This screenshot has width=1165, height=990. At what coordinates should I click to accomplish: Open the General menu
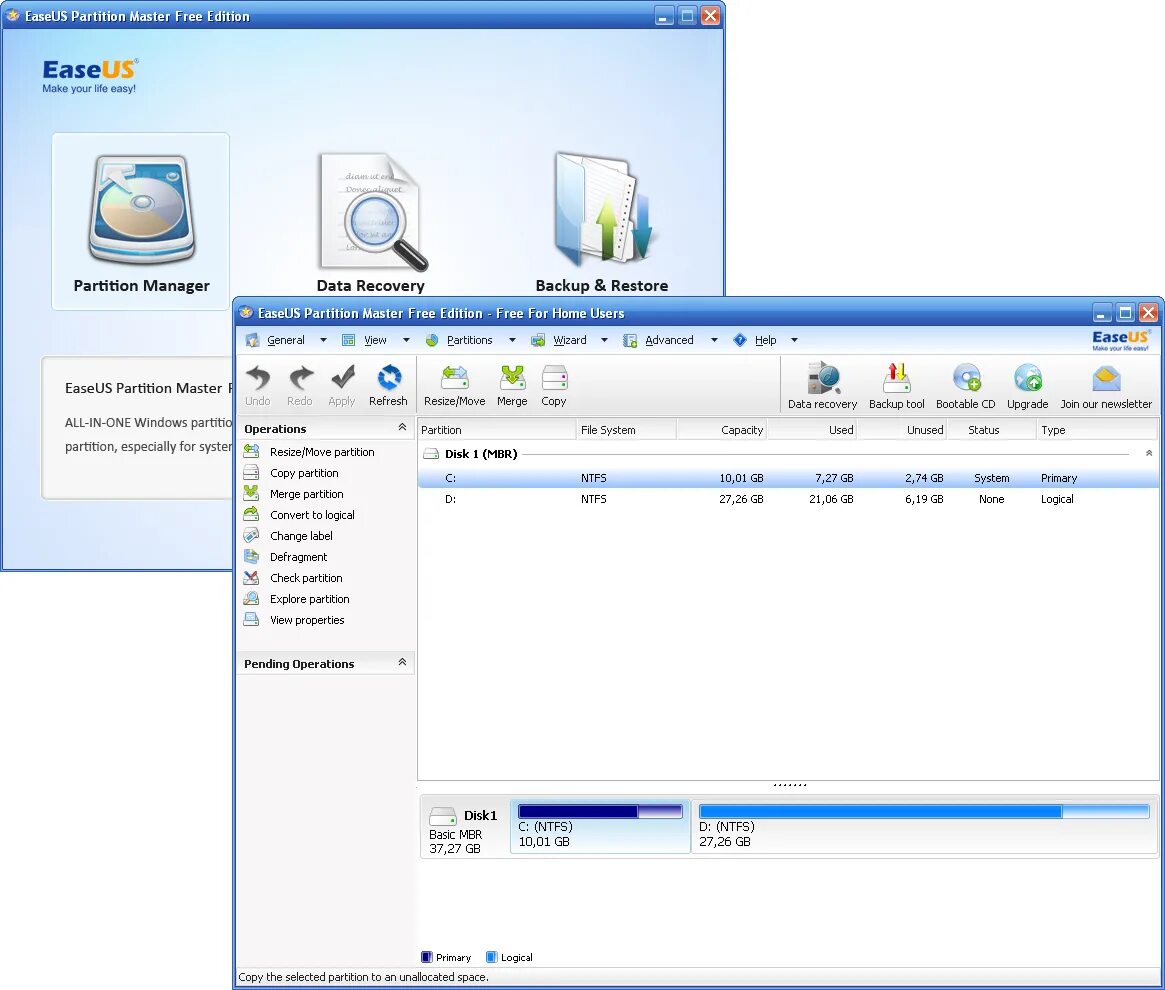pyautogui.click(x=285, y=340)
